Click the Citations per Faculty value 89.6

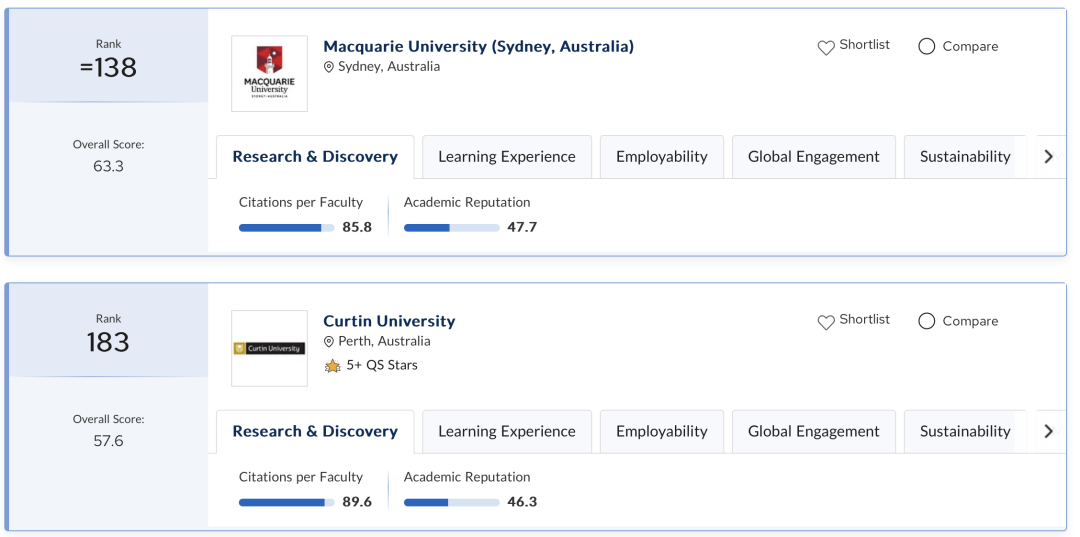357,502
